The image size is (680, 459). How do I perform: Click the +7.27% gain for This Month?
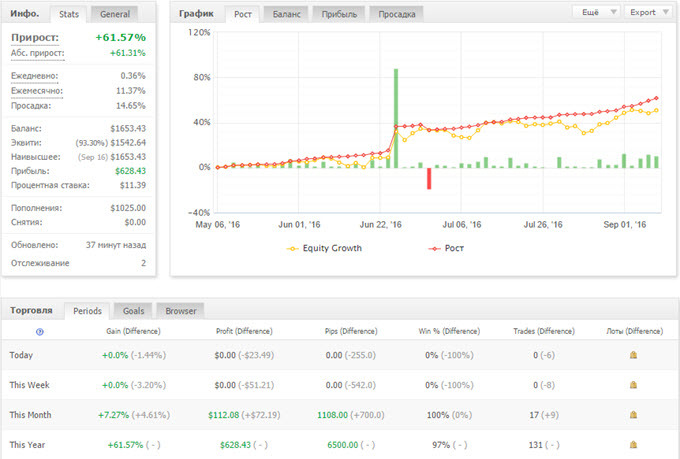pyautogui.click(x=114, y=415)
